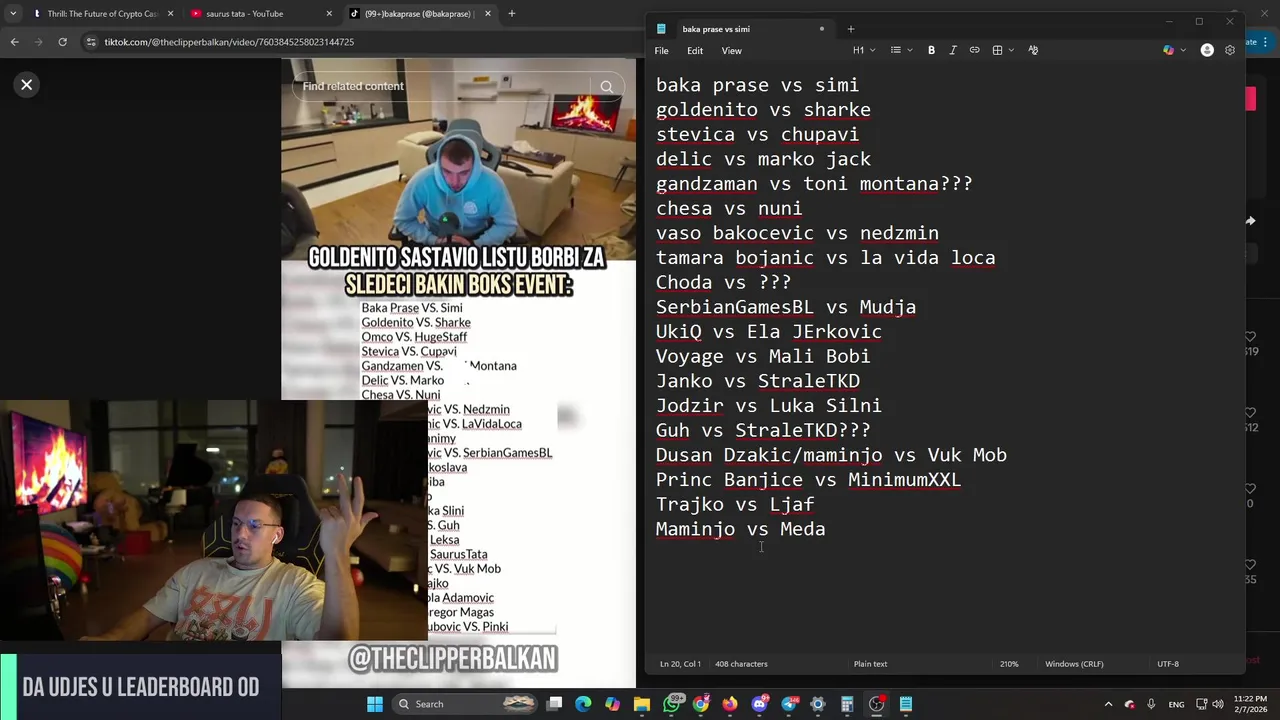
Task: Insert a link in Notepad
Action: (x=974, y=50)
